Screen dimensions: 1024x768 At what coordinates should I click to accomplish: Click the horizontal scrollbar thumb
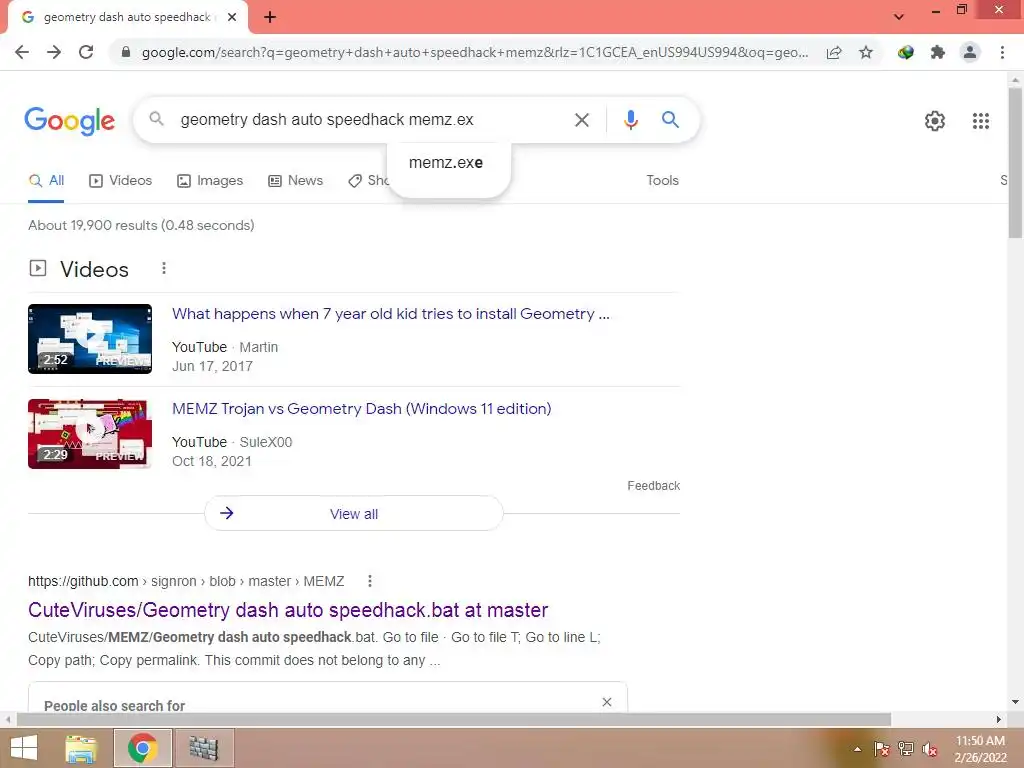(x=454, y=720)
